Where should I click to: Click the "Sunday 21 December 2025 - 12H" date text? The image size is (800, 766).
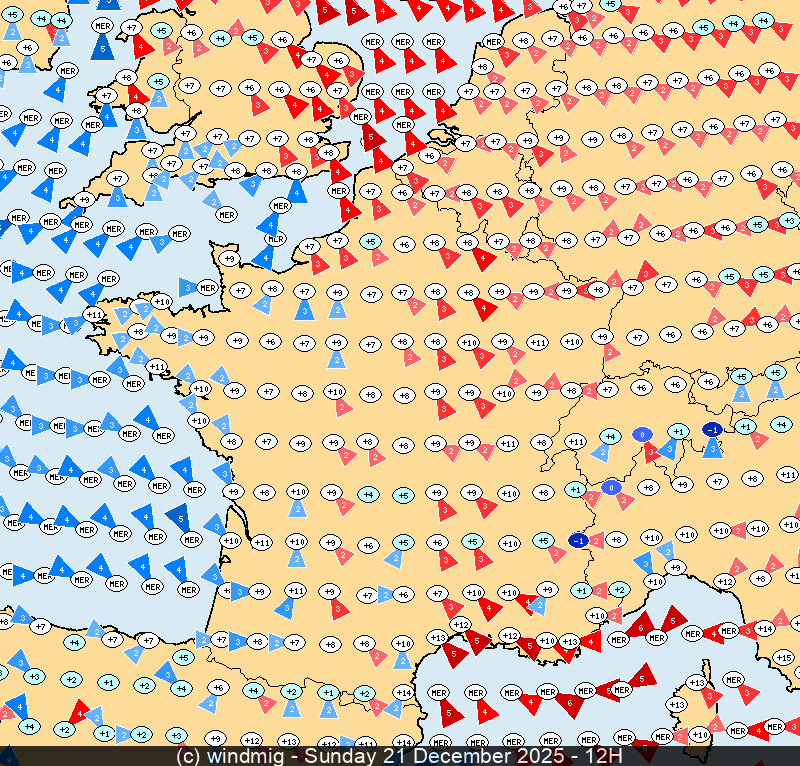[463, 756]
